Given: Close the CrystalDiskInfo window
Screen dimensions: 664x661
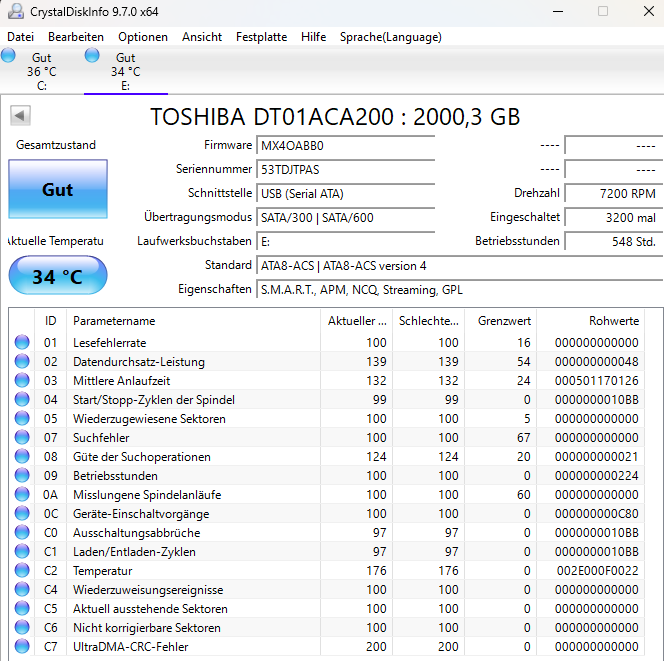Looking at the screenshot, I should (x=649, y=11).
